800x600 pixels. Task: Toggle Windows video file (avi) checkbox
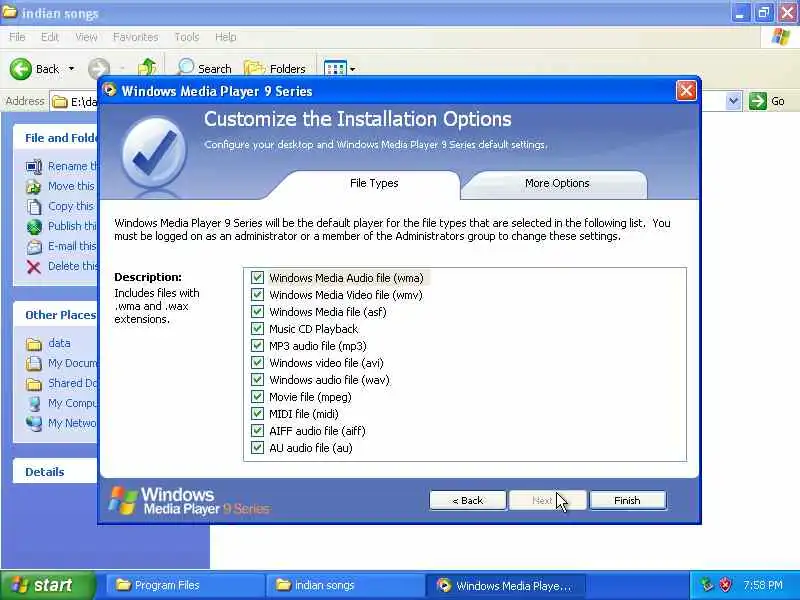[x=257, y=363]
